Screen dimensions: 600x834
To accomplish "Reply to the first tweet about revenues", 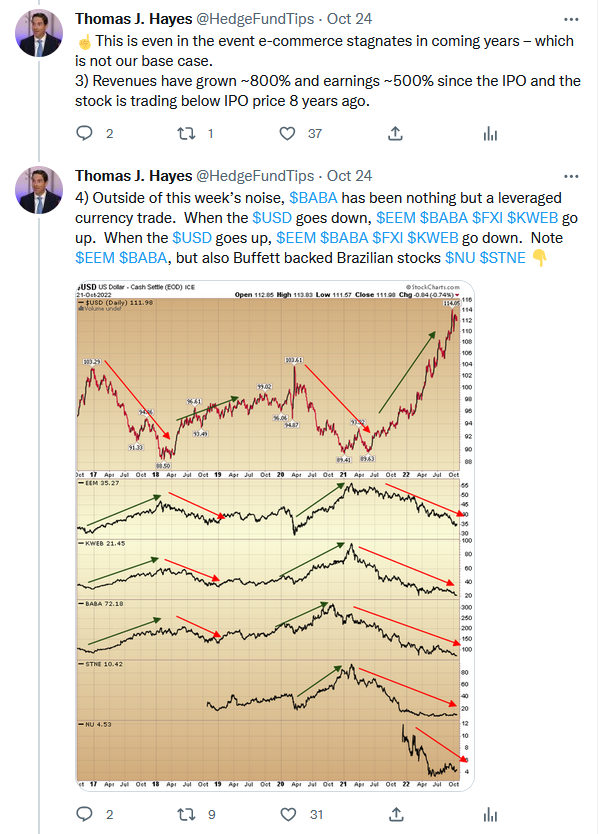I will point(85,133).
